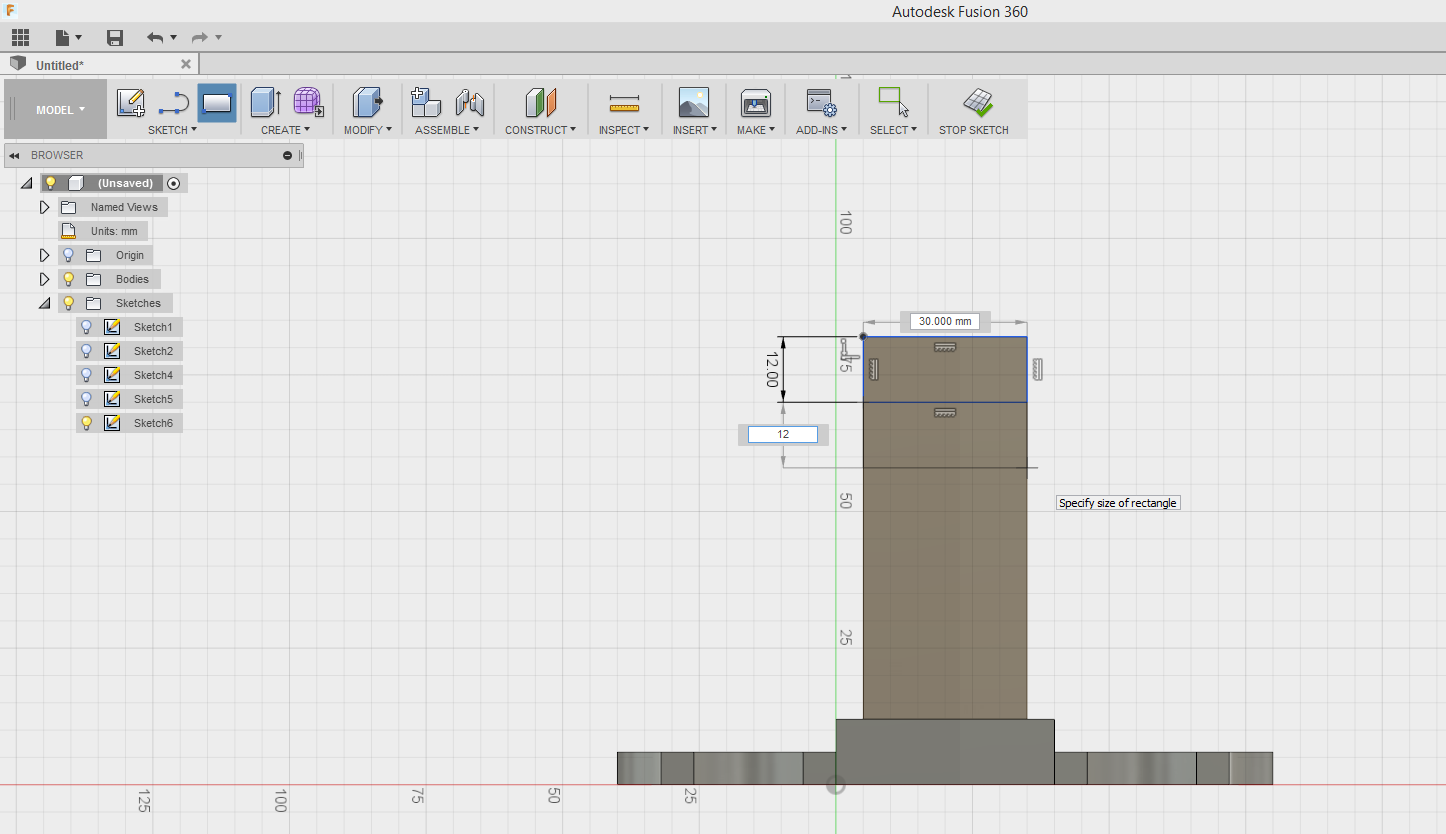Open the ADD-INS menu
Screen dimensions: 1446x834
pyautogui.click(x=821, y=130)
